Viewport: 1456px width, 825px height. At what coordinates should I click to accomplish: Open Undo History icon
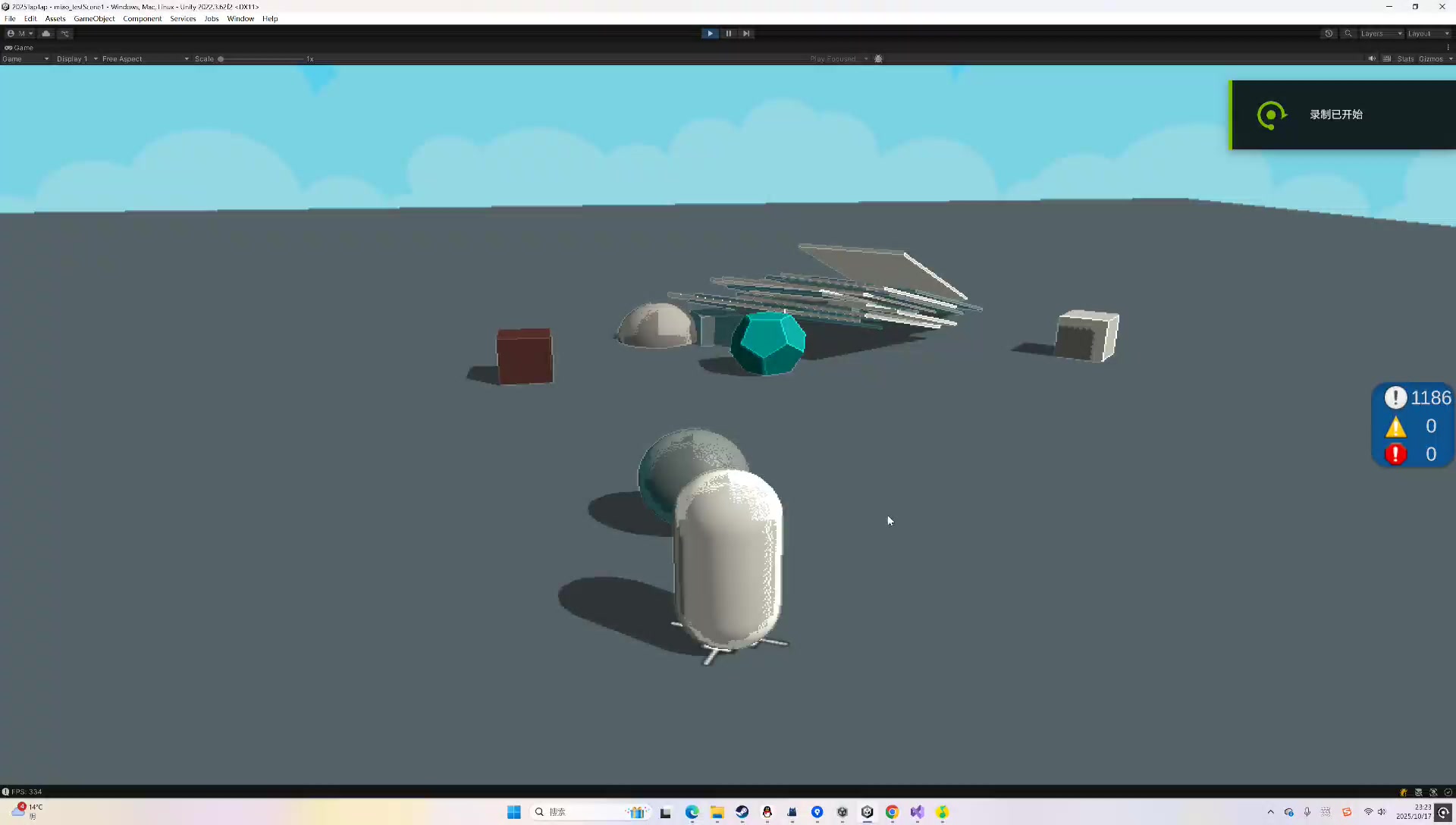[x=1329, y=33]
